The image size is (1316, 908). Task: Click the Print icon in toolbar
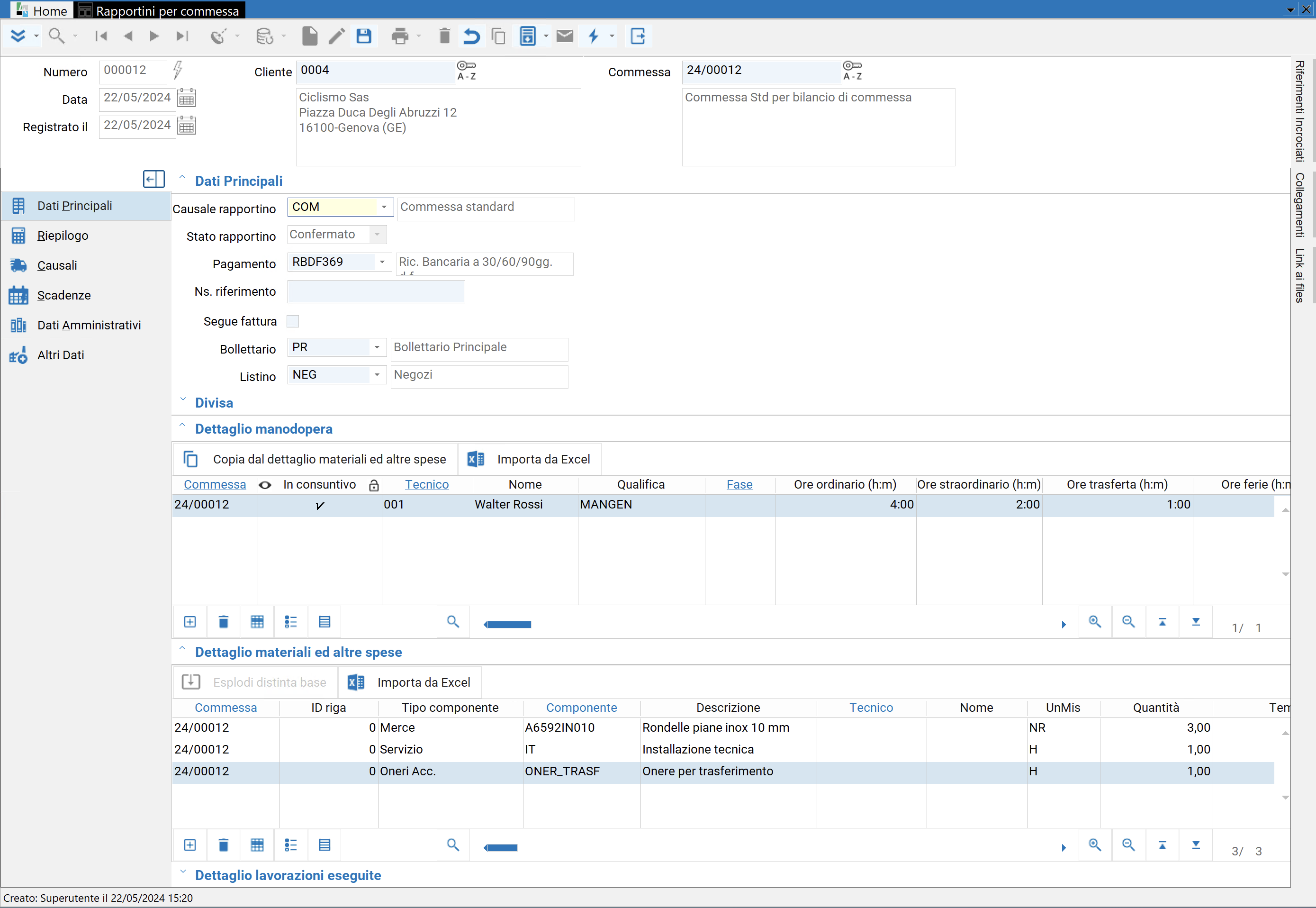[400, 36]
